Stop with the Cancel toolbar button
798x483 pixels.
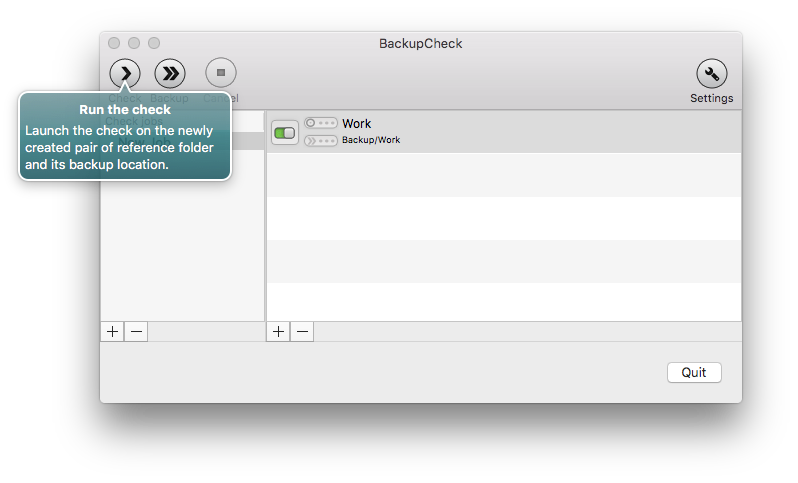221,72
